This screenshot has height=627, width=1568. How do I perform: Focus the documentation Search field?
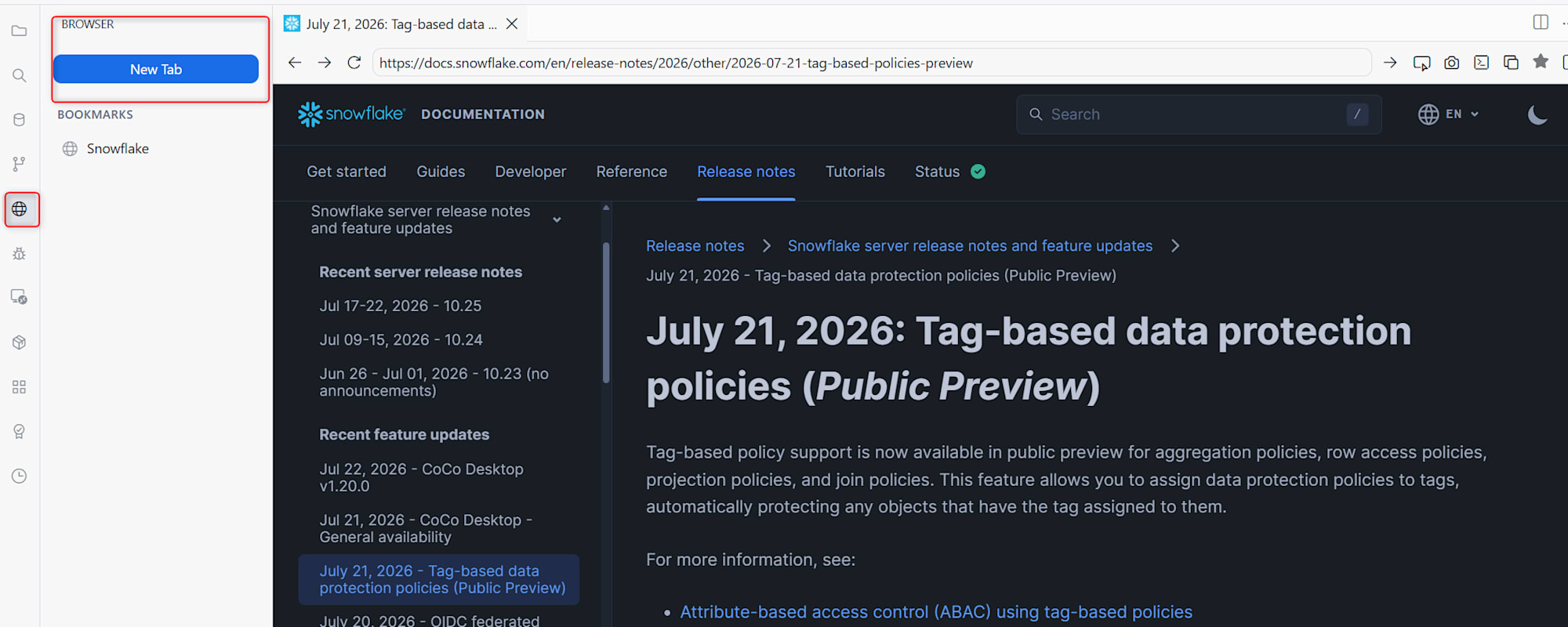tap(1198, 114)
